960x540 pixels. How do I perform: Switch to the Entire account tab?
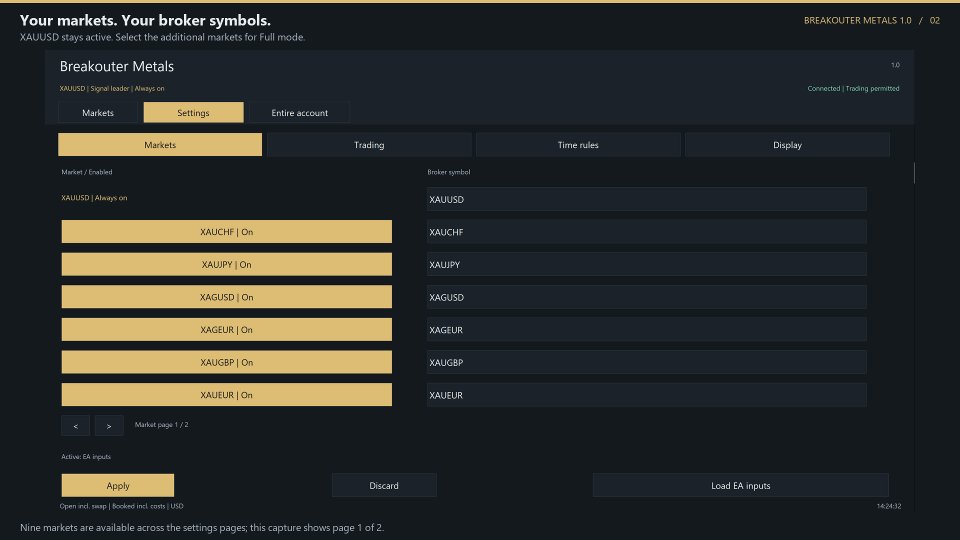pyautogui.click(x=299, y=113)
